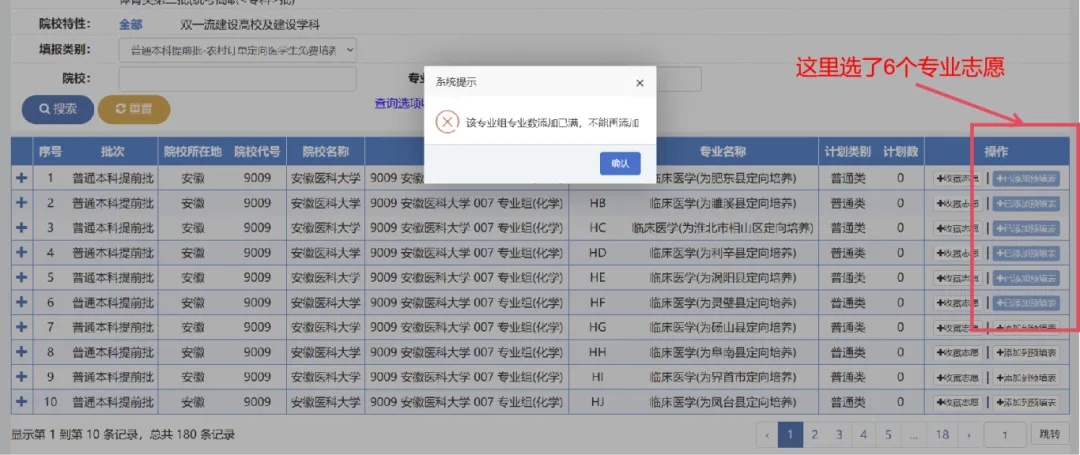Click 收藏志愿 for 淮北市相山区 row
Screen dimensions: 1080x455
pyautogui.click(x=957, y=228)
